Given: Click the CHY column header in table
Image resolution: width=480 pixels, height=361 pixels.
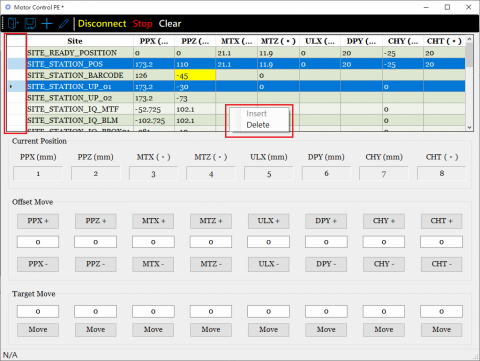Looking at the screenshot, I should 403,41.
